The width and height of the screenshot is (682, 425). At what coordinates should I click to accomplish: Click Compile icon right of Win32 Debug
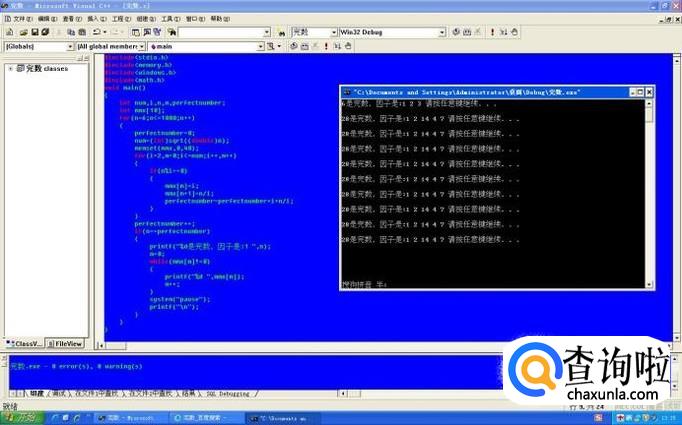pos(456,32)
